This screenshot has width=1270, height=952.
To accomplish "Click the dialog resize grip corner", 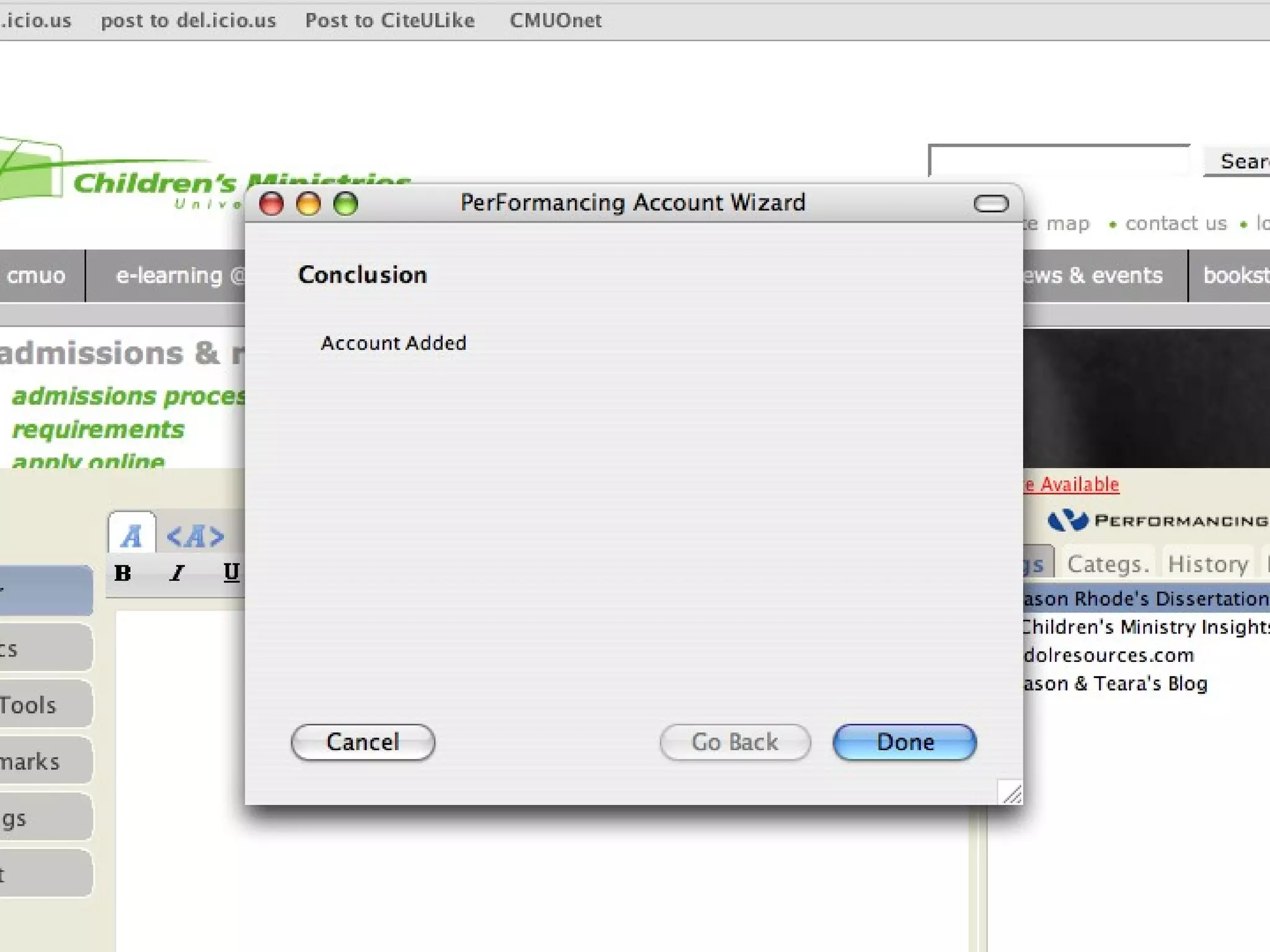I will [x=1011, y=792].
